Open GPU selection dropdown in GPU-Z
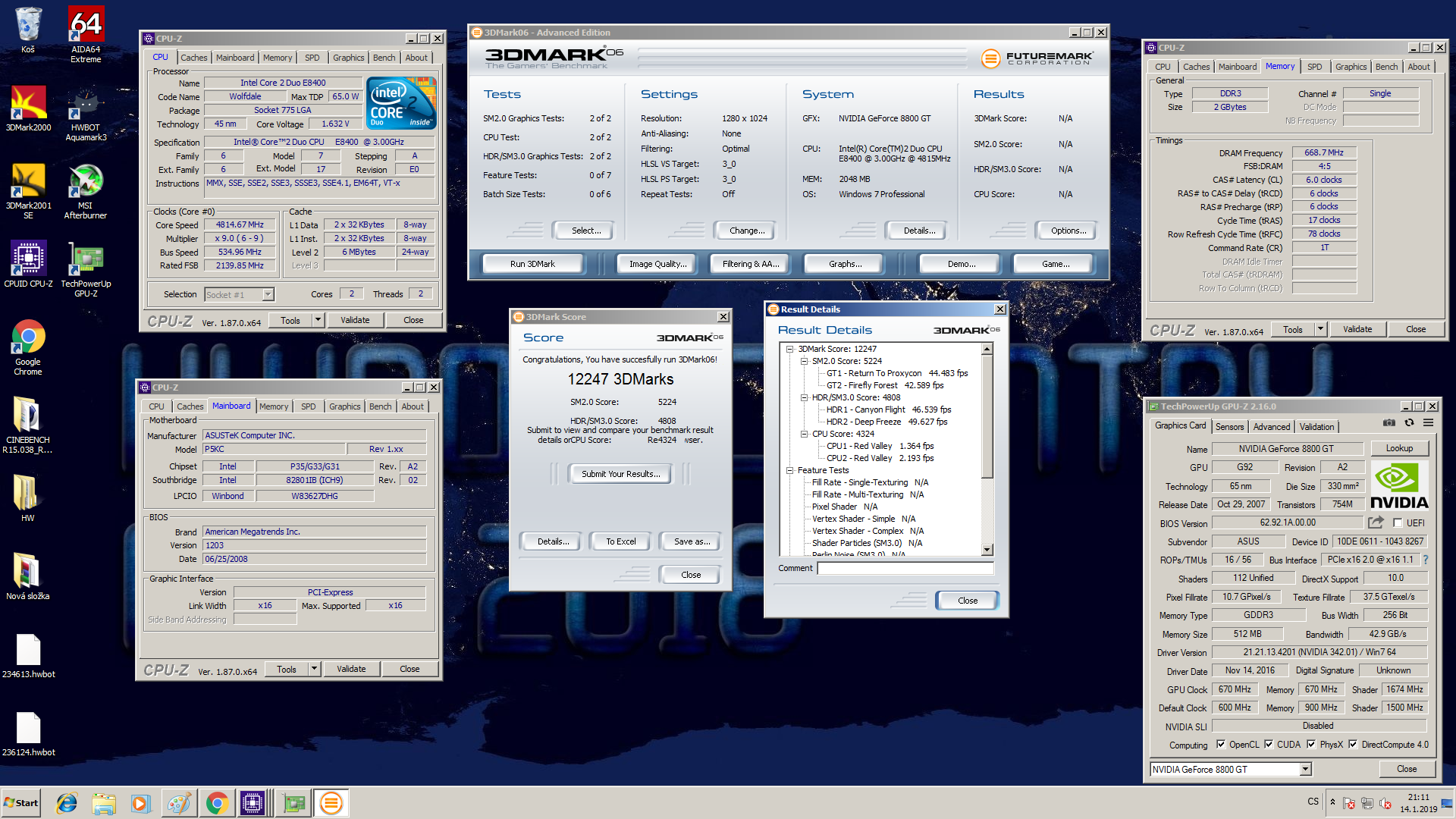The image size is (1456, 819). click(1231, 769)
